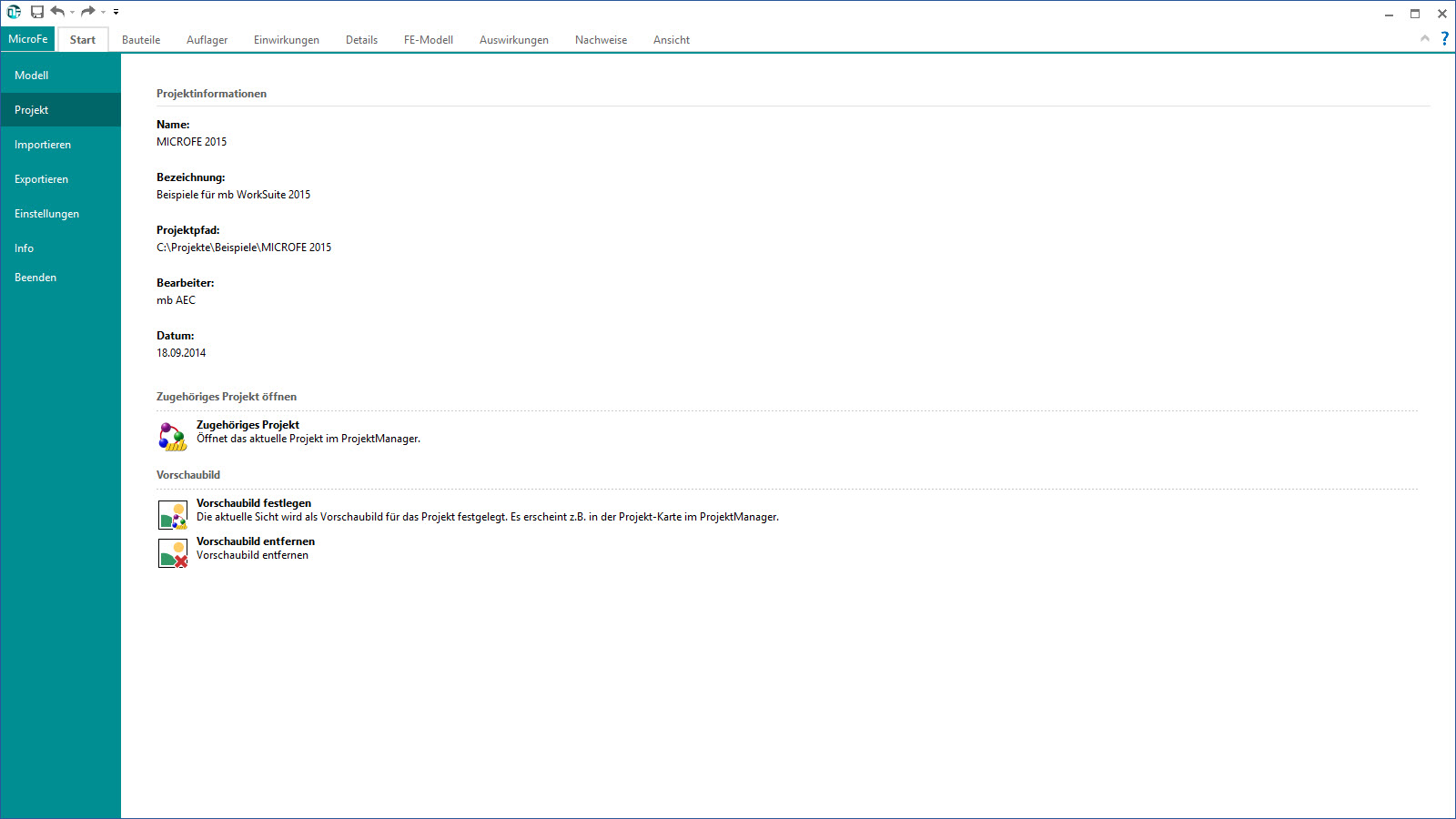Open the MicroFe application menu tab
This screenshot has width=1456, height=819.
tap(28, 39)
